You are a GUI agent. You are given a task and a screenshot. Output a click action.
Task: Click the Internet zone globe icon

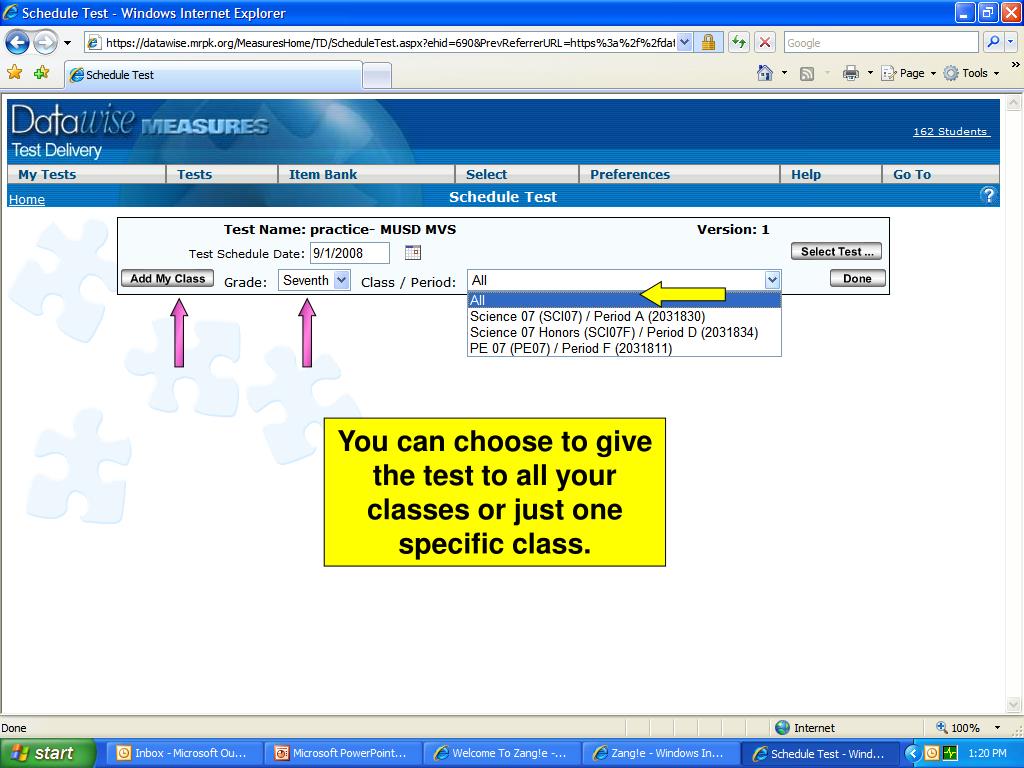pos(782,728)
